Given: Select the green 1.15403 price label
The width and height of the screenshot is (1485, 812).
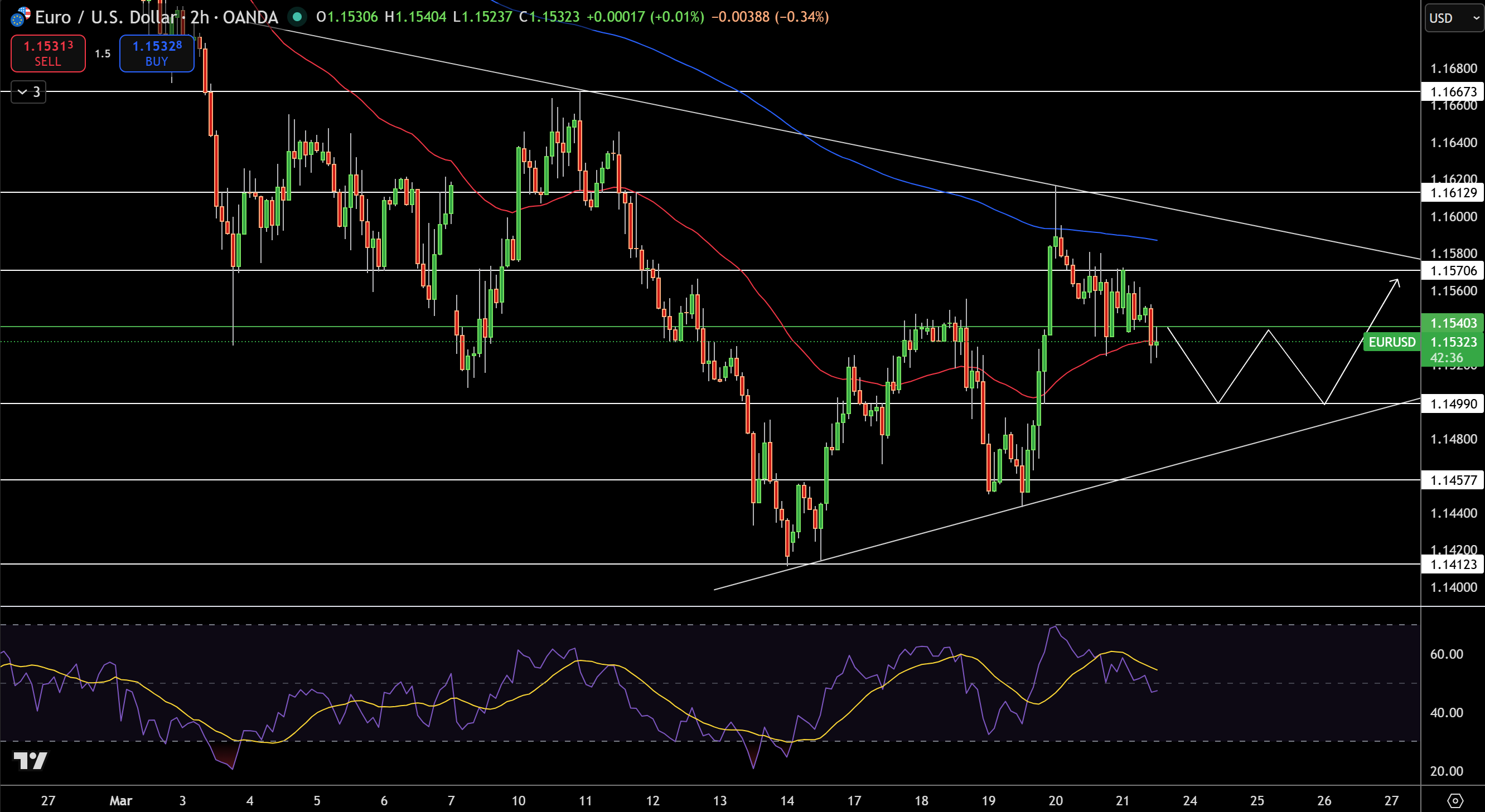Looking at the screenshot, I should coord(1453,323).
